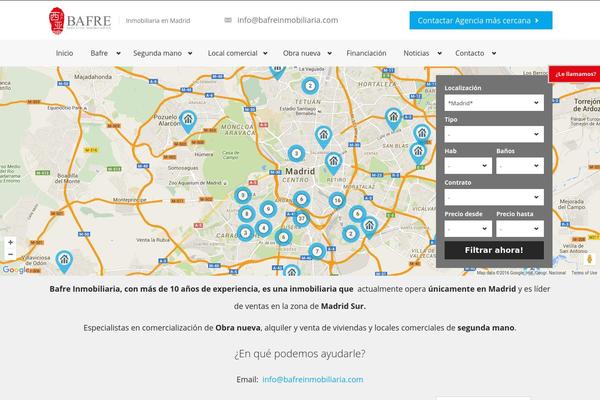Open the cluster marker showing 9
The width and height of the screenshot is (600, 400).
pos(268,209)
